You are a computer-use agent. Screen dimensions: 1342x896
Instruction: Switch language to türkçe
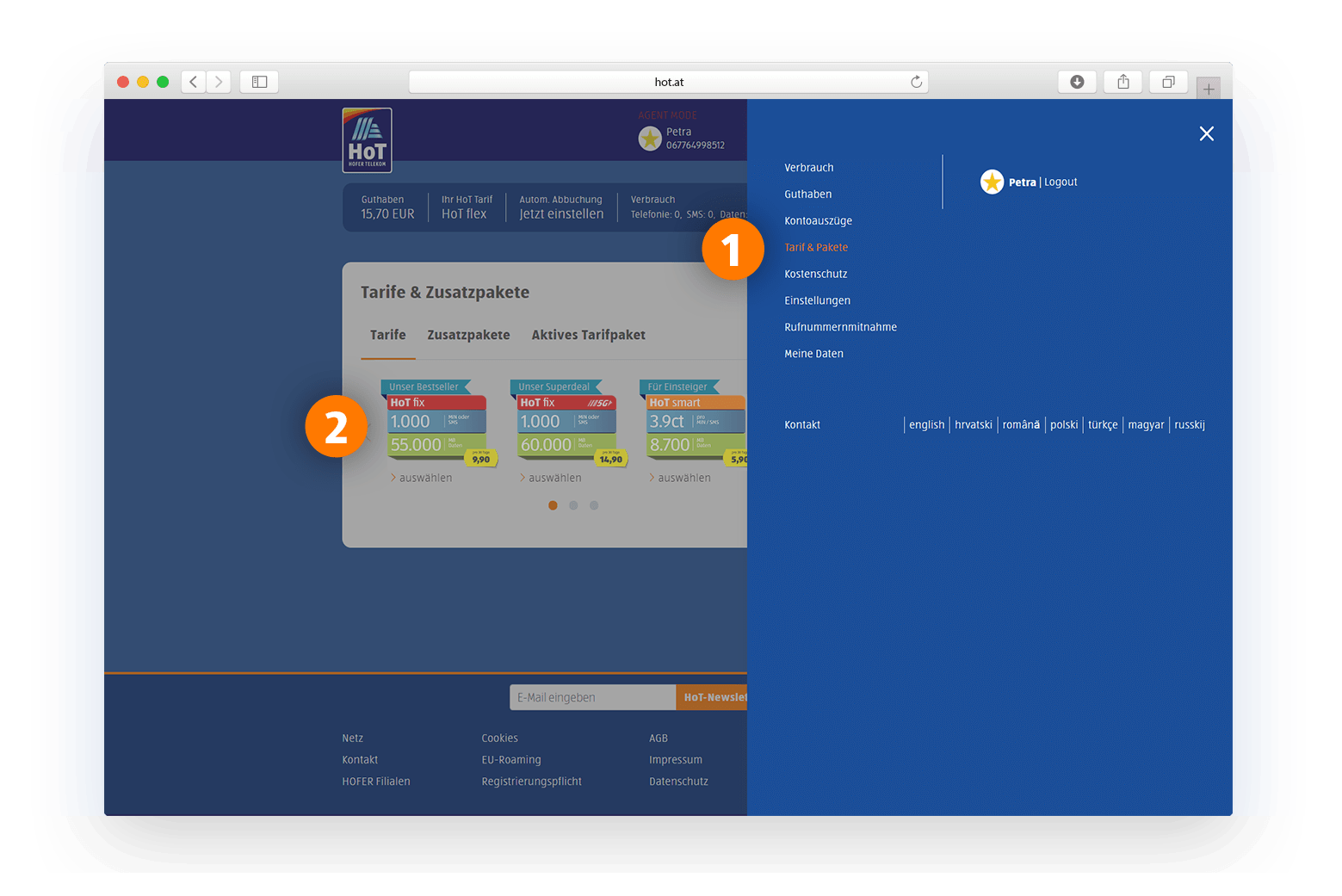1103,424
